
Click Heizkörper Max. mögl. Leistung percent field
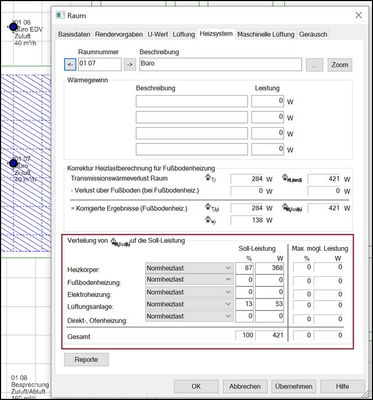(x=303, y=267)
